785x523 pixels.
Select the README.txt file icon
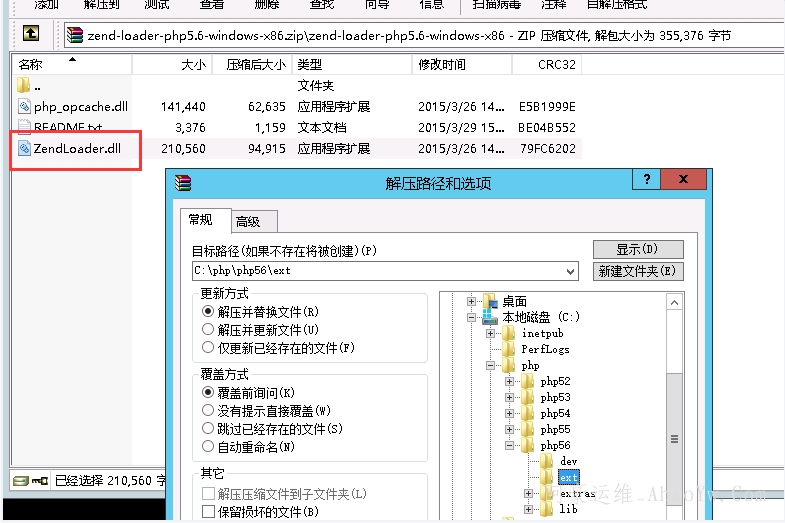pos(25,127)
